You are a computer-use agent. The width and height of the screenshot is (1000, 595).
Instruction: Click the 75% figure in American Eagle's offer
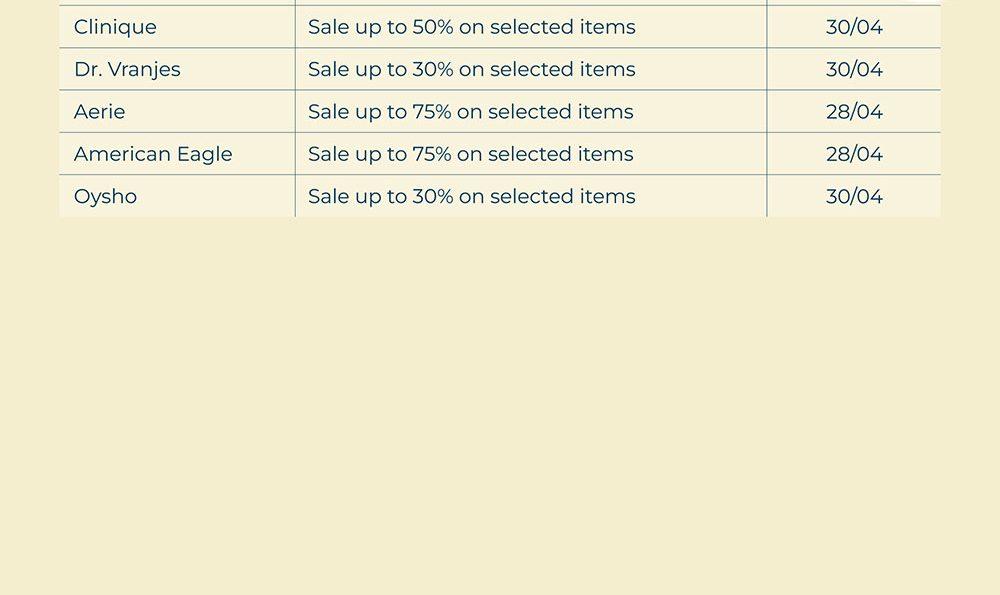(x=432, y=154)
